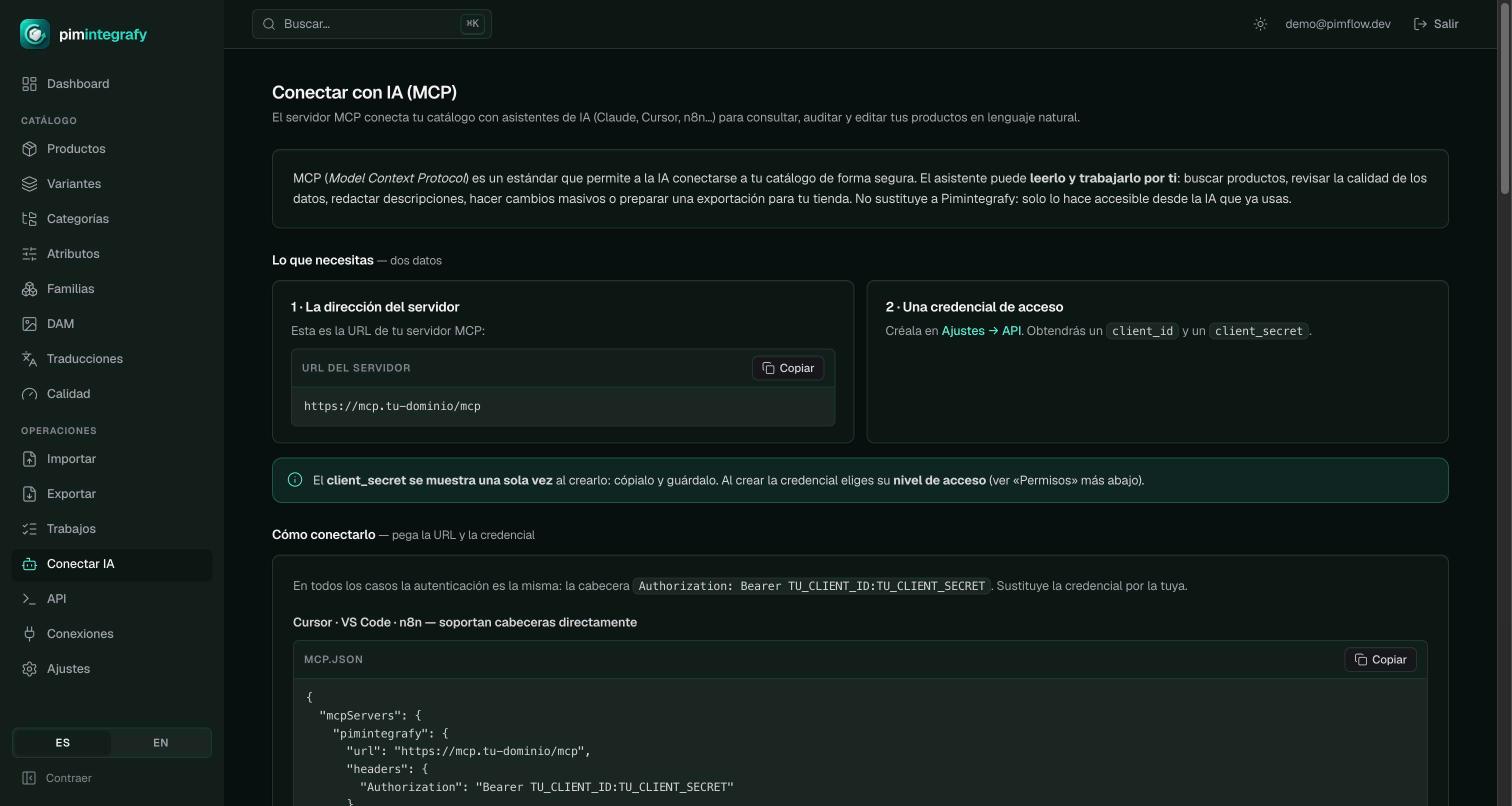Click the Productos cube icon
The width and height of the screenshot is (1512, 806).
[x=29, y=149]
